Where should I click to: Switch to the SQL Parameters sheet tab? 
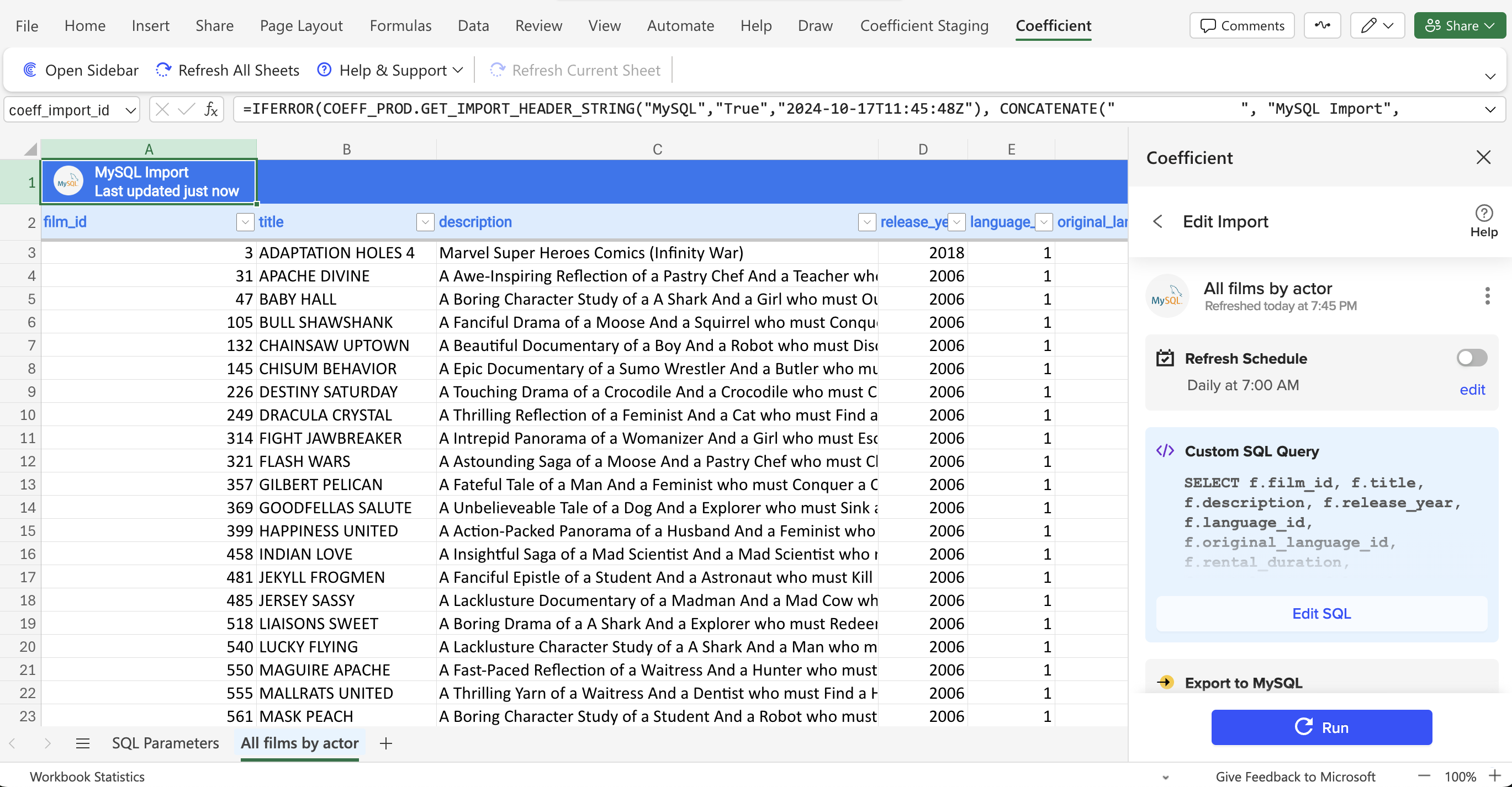click(x=165, y=743)
